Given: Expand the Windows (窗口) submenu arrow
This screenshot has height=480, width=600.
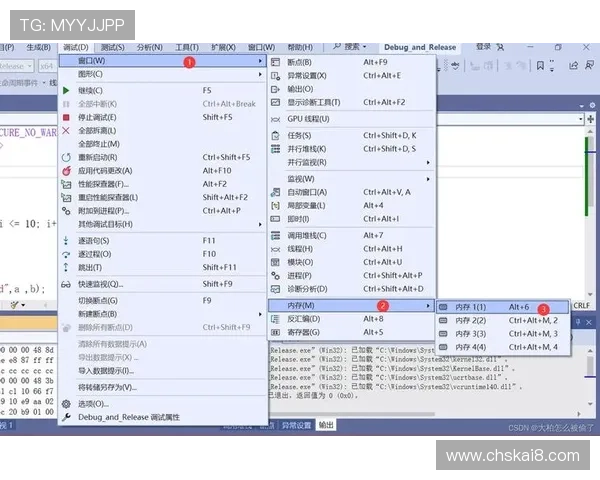Looking at the screenshot, I should [x=260, y=61].
